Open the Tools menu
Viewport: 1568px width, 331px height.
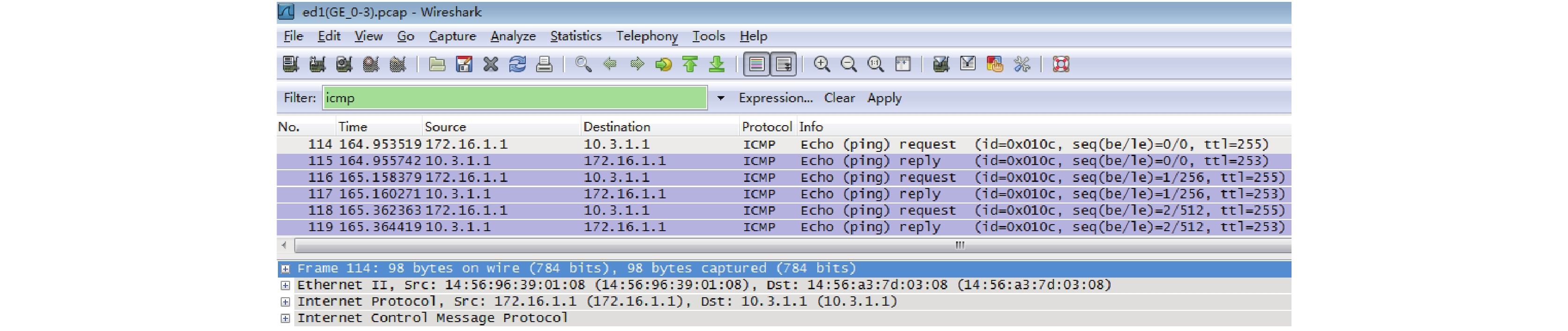[x=709, y=36]
